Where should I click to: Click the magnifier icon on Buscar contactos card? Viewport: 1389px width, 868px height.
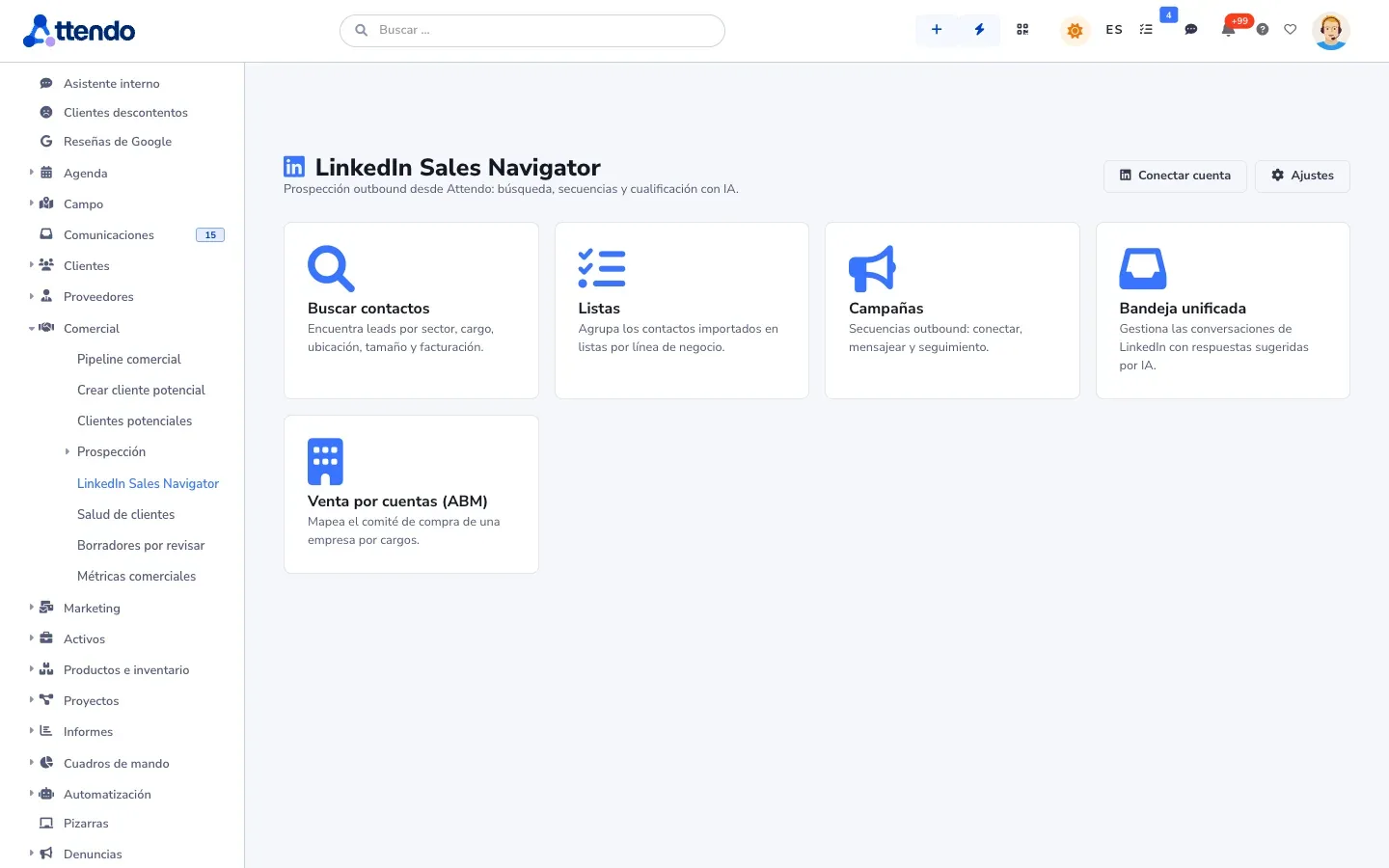[331, 268]
